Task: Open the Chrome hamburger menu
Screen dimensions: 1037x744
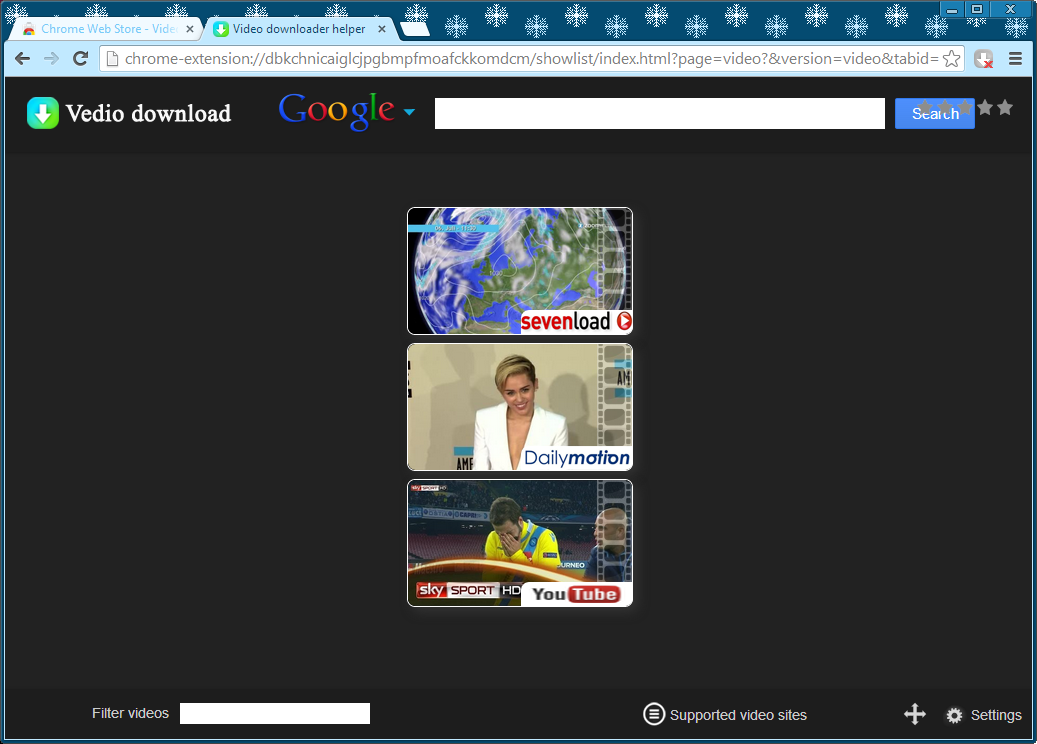Action: [x=1015, y=59]
